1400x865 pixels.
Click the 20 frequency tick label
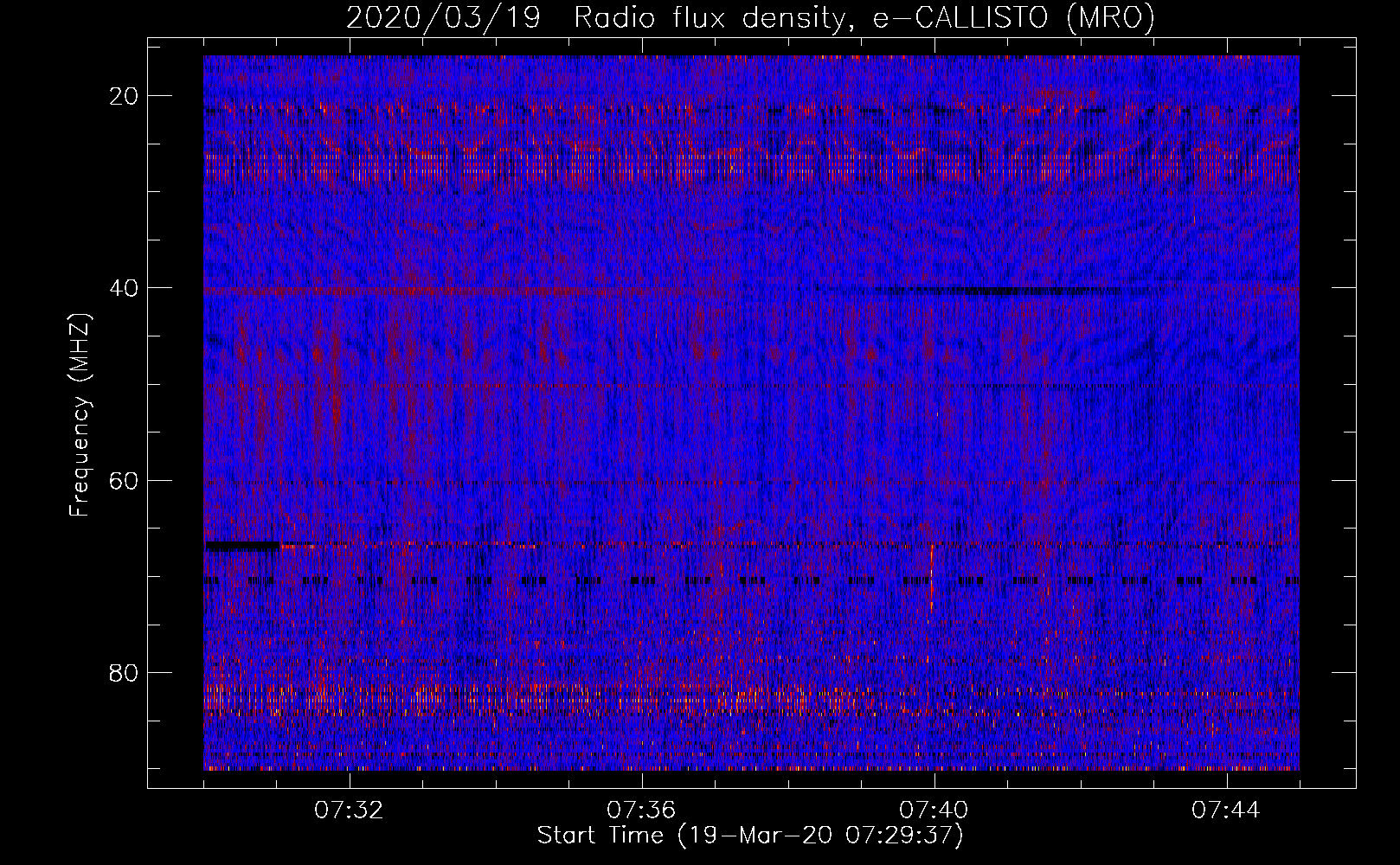coord(125,96)
